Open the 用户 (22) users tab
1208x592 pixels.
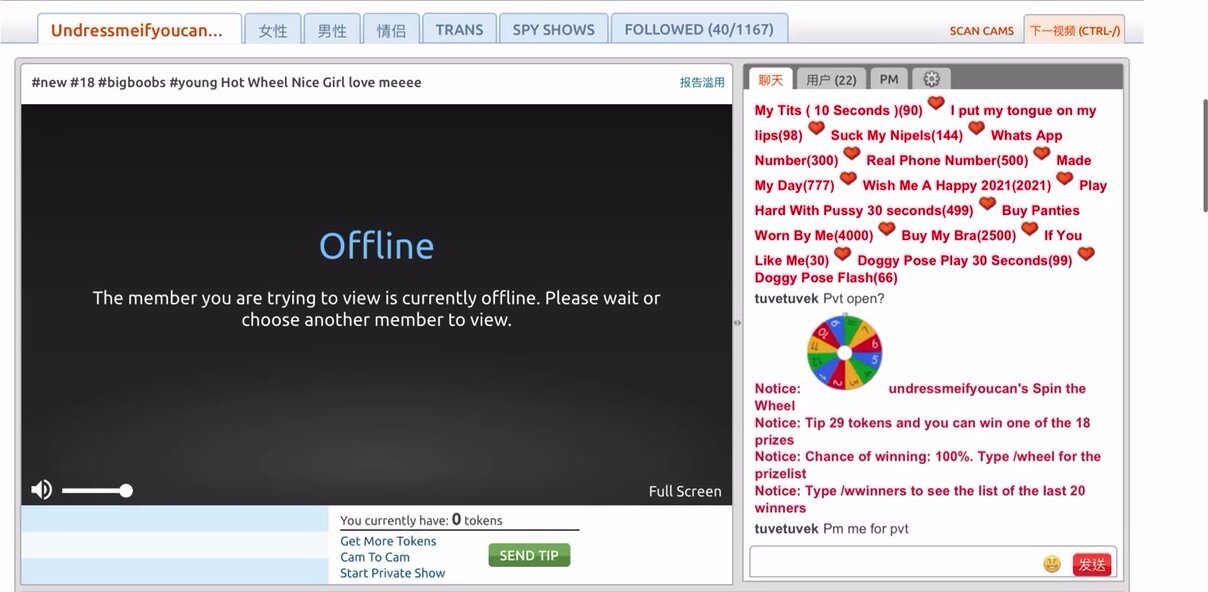click(831, 79)
